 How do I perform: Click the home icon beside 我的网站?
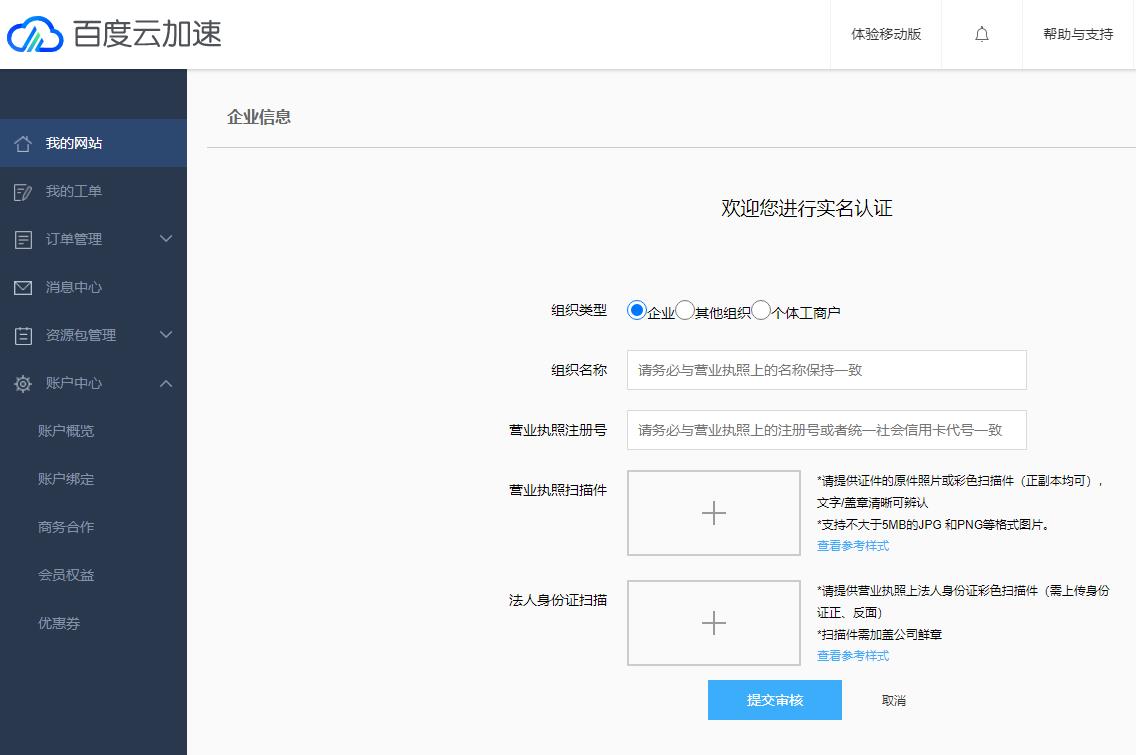pyautogui.click(x=23, y=143)
